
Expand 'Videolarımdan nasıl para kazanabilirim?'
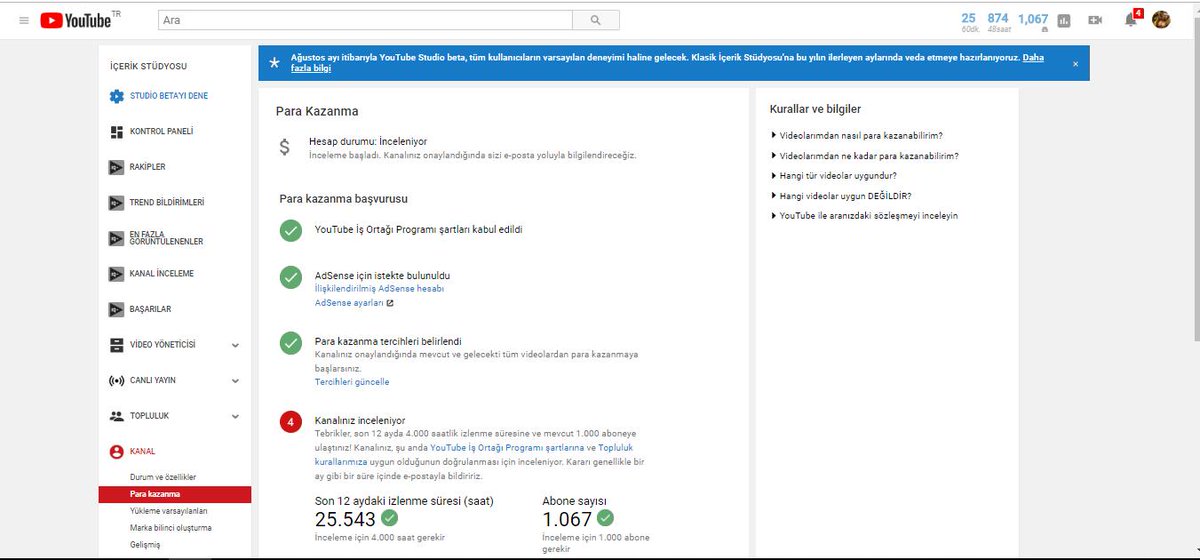(x=857, y=135)
